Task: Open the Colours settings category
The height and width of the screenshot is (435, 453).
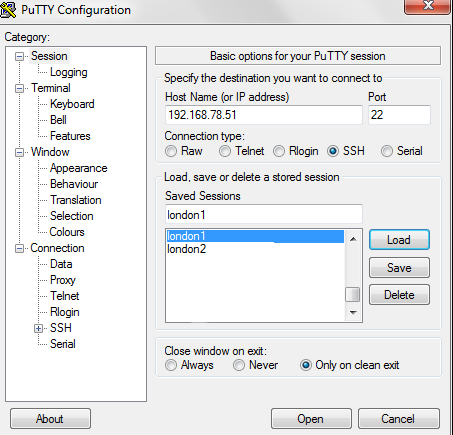Action: 67,232
